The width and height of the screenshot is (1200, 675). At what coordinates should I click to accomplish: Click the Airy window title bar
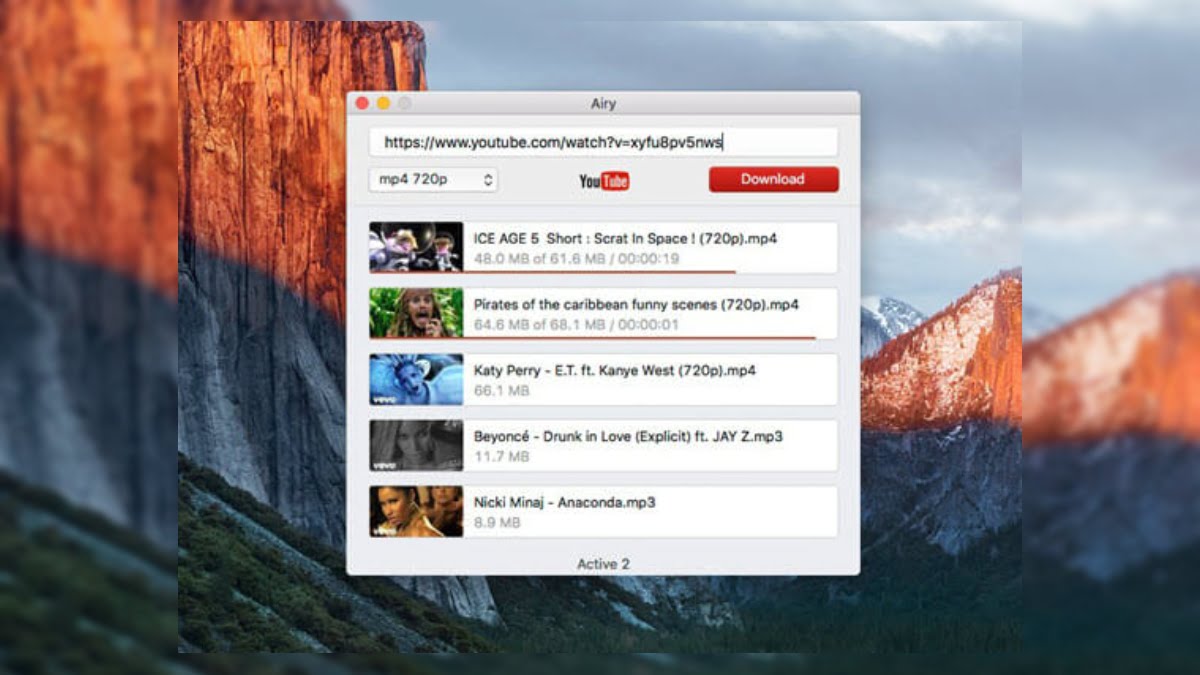click(602, 103)
